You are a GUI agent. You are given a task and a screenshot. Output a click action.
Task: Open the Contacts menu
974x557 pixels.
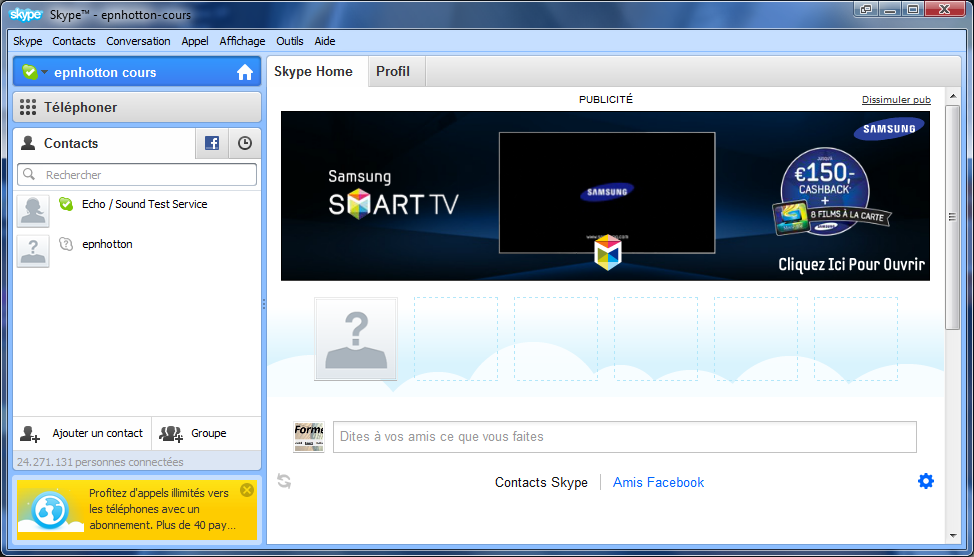(x=74, y=41)
